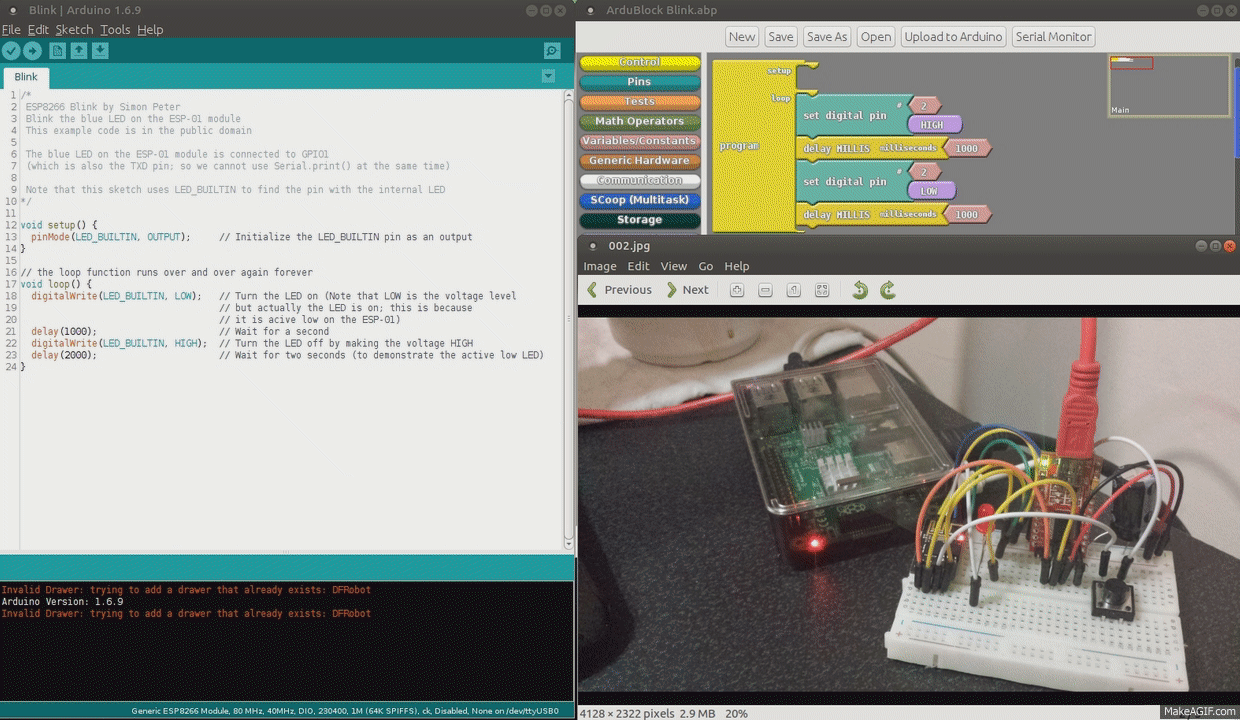Go to the Next image
The image size is (1240, 720).
click(687, 290)
